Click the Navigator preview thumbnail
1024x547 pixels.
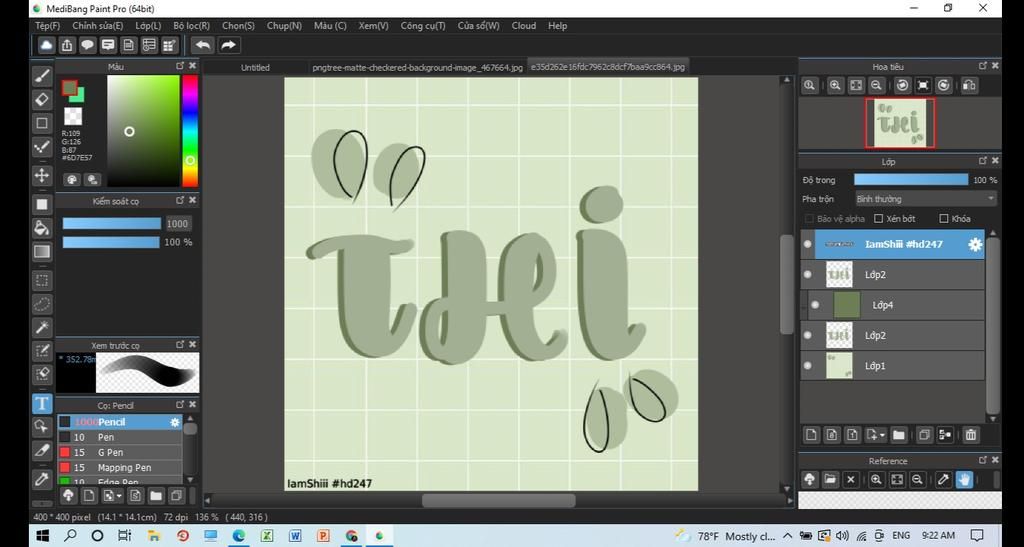900,123
